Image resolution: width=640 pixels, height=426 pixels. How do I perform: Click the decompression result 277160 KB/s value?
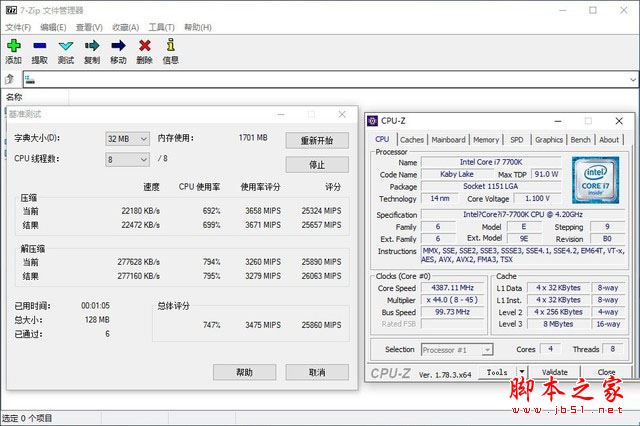[x=138, y=276]
